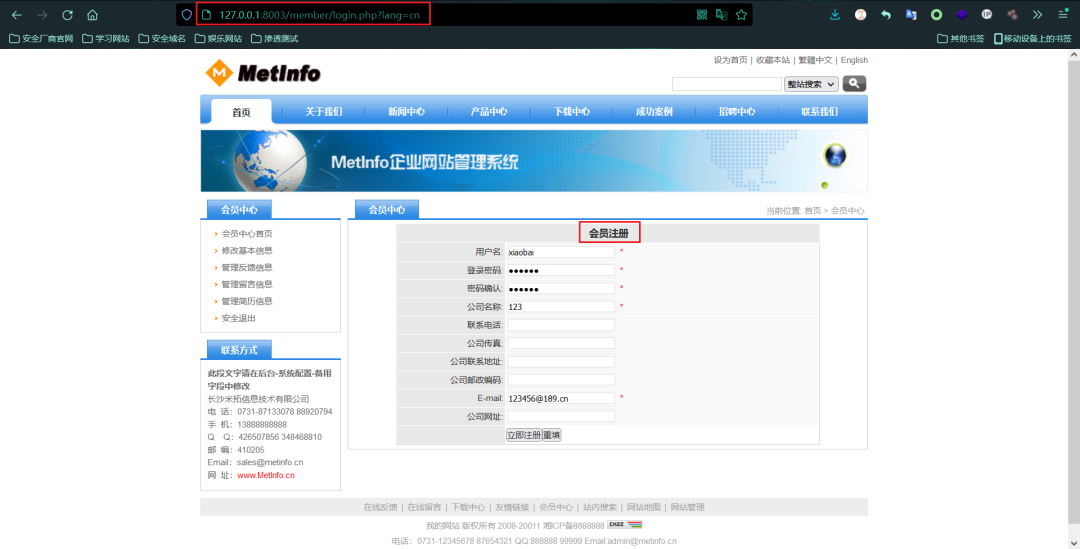Click the 公司邮政编码 input field
The height and width of the screenshot is (549, 1080).
561,380
